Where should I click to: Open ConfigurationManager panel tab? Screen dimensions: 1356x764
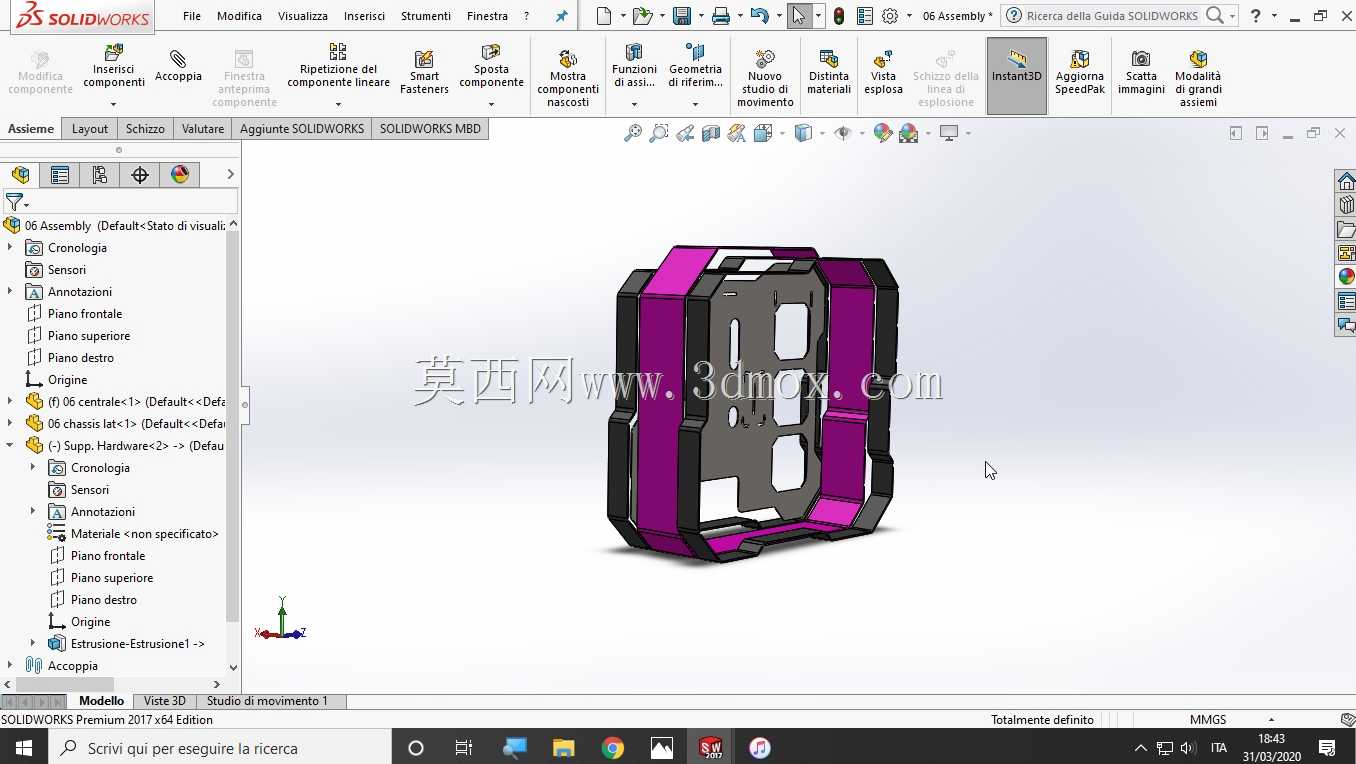click(x=100, y=175)
